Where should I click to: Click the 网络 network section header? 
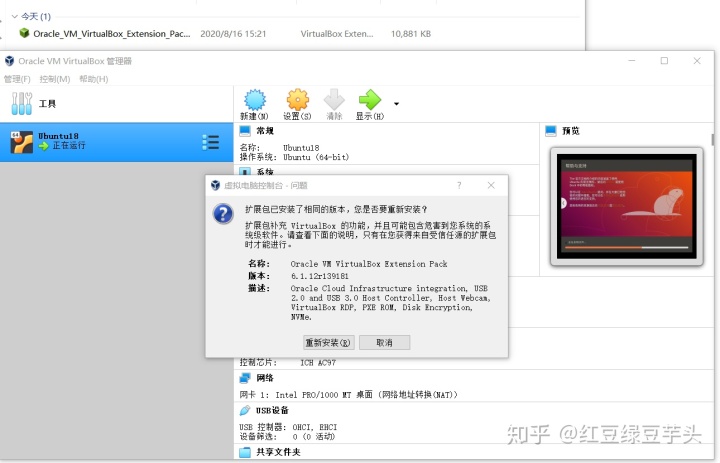(x=265, y=378)
